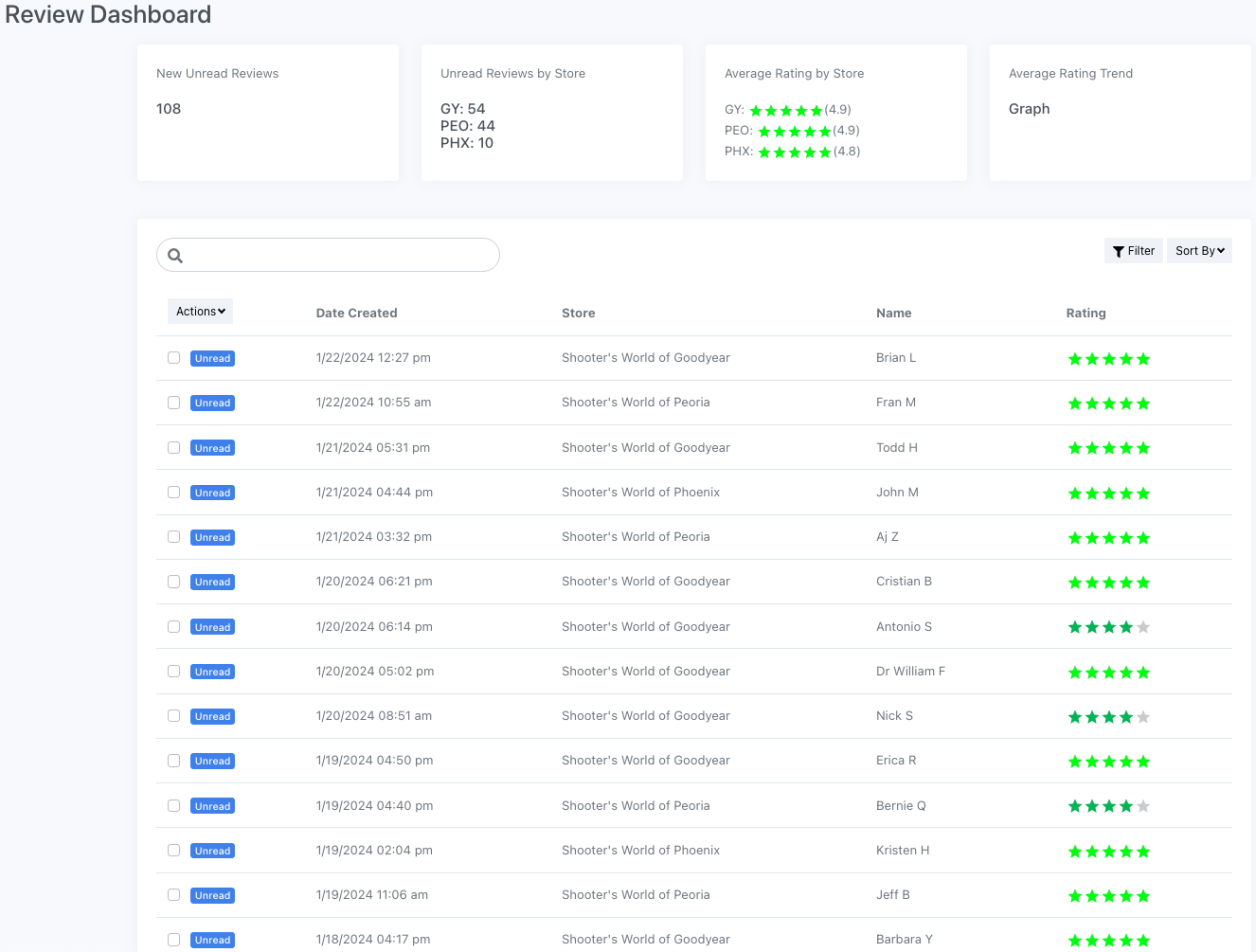Image resolution: width=1256 pixels, height=952 pixels.
Task: Click the PHX: 10 unread count
Action: [467, 143]
